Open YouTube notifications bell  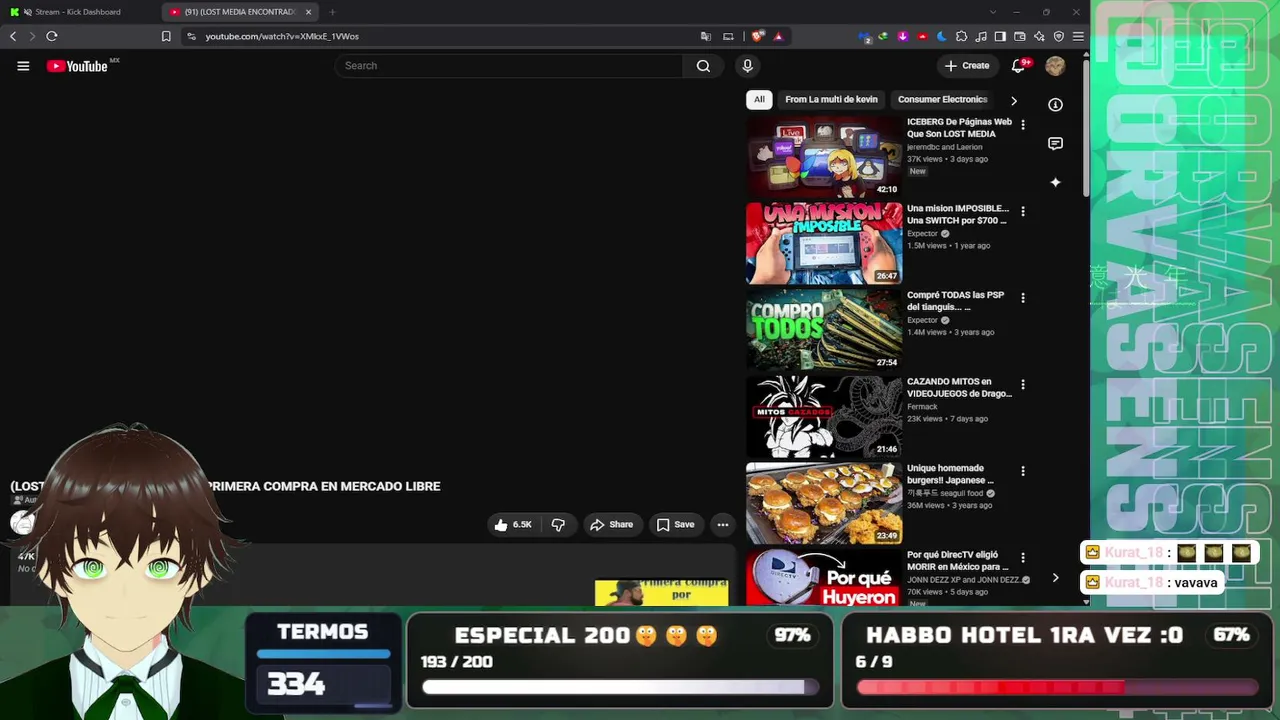1019,66
